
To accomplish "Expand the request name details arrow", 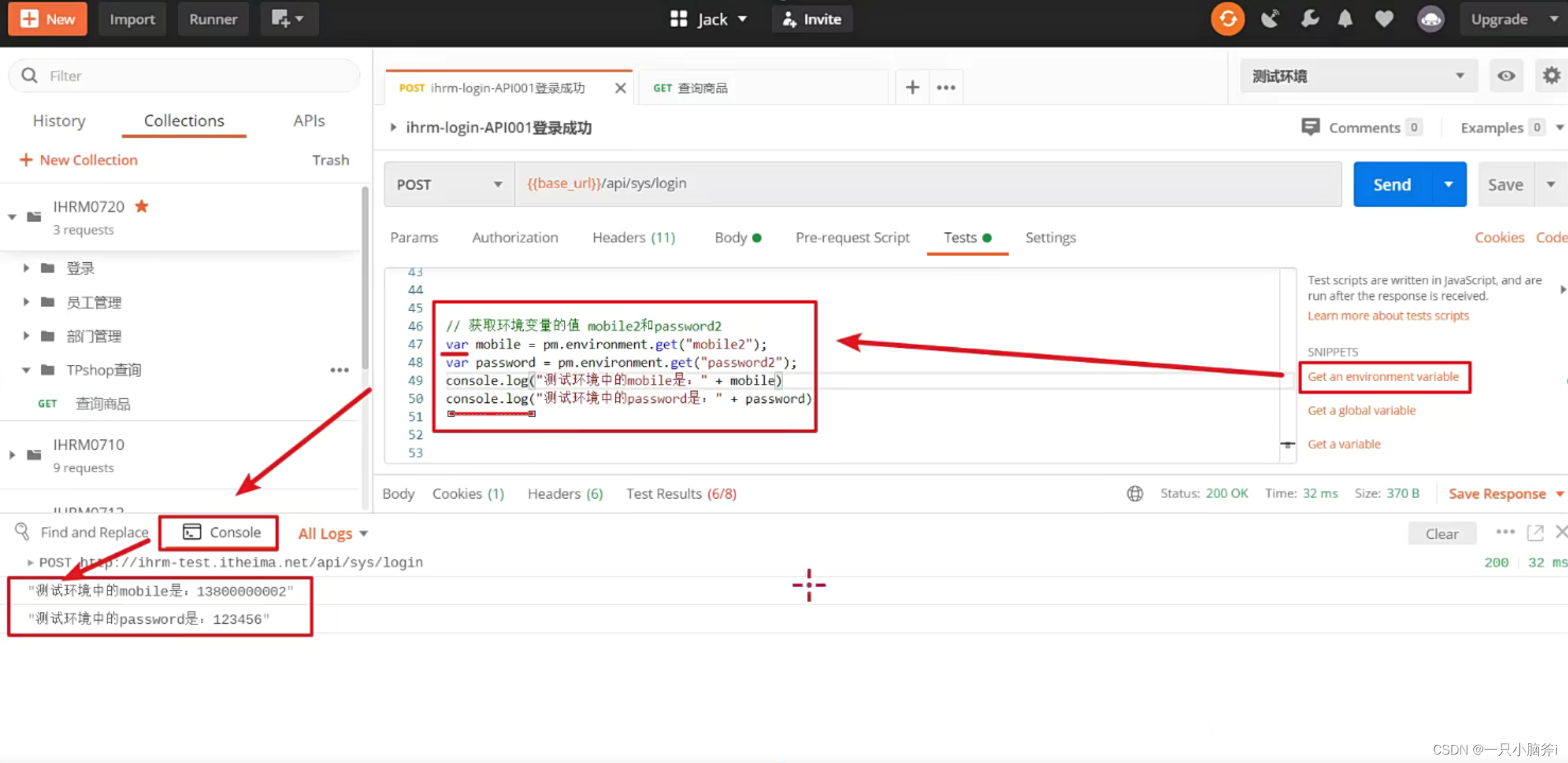I will tap(393, 127).
